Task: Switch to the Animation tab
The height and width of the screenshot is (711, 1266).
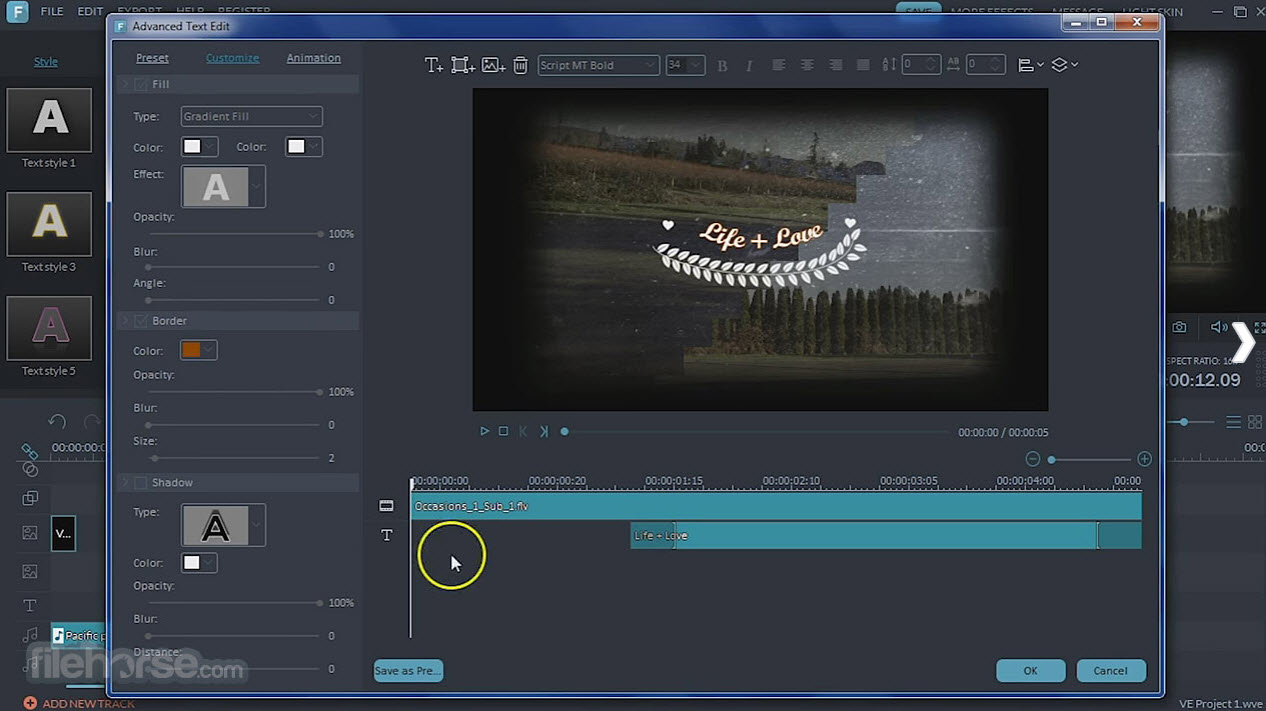Action: point(313,58)
